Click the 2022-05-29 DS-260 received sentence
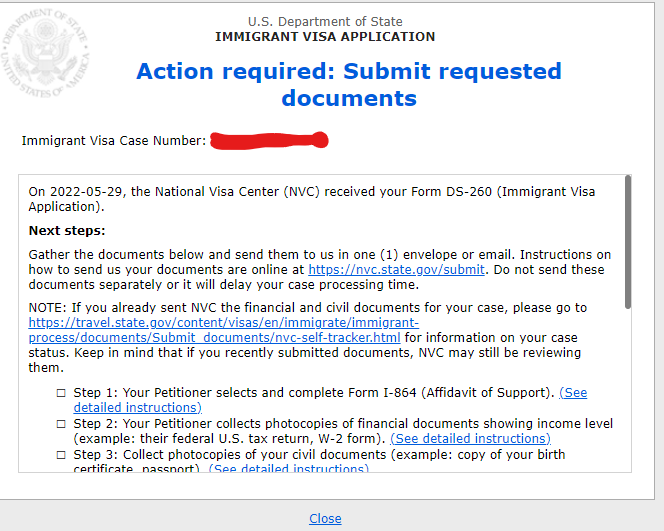This screenshot has width=664, height=531. (x=312, y=199)
